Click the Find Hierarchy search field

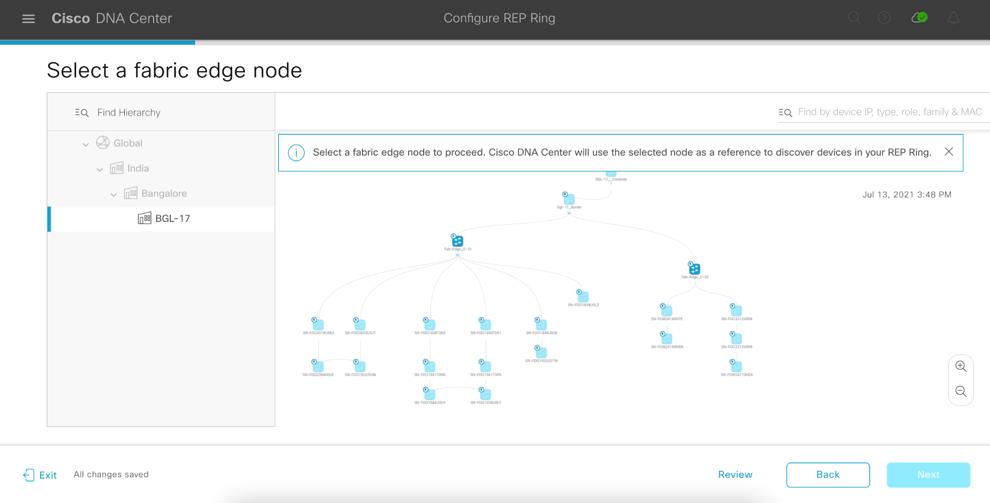[170, 113]
